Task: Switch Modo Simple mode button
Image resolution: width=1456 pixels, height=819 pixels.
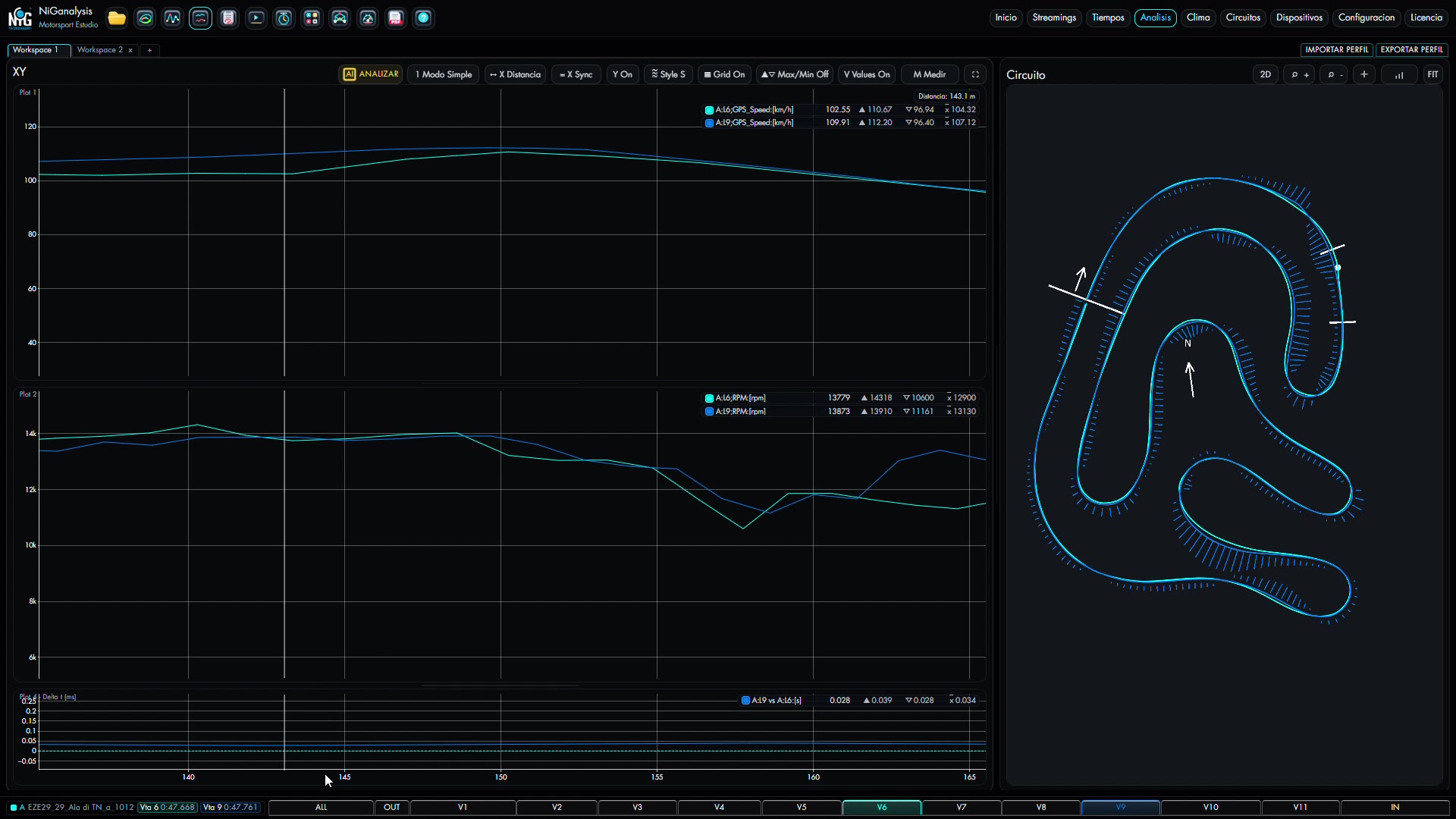Action: pyautogui.click(x=444, y=74)
